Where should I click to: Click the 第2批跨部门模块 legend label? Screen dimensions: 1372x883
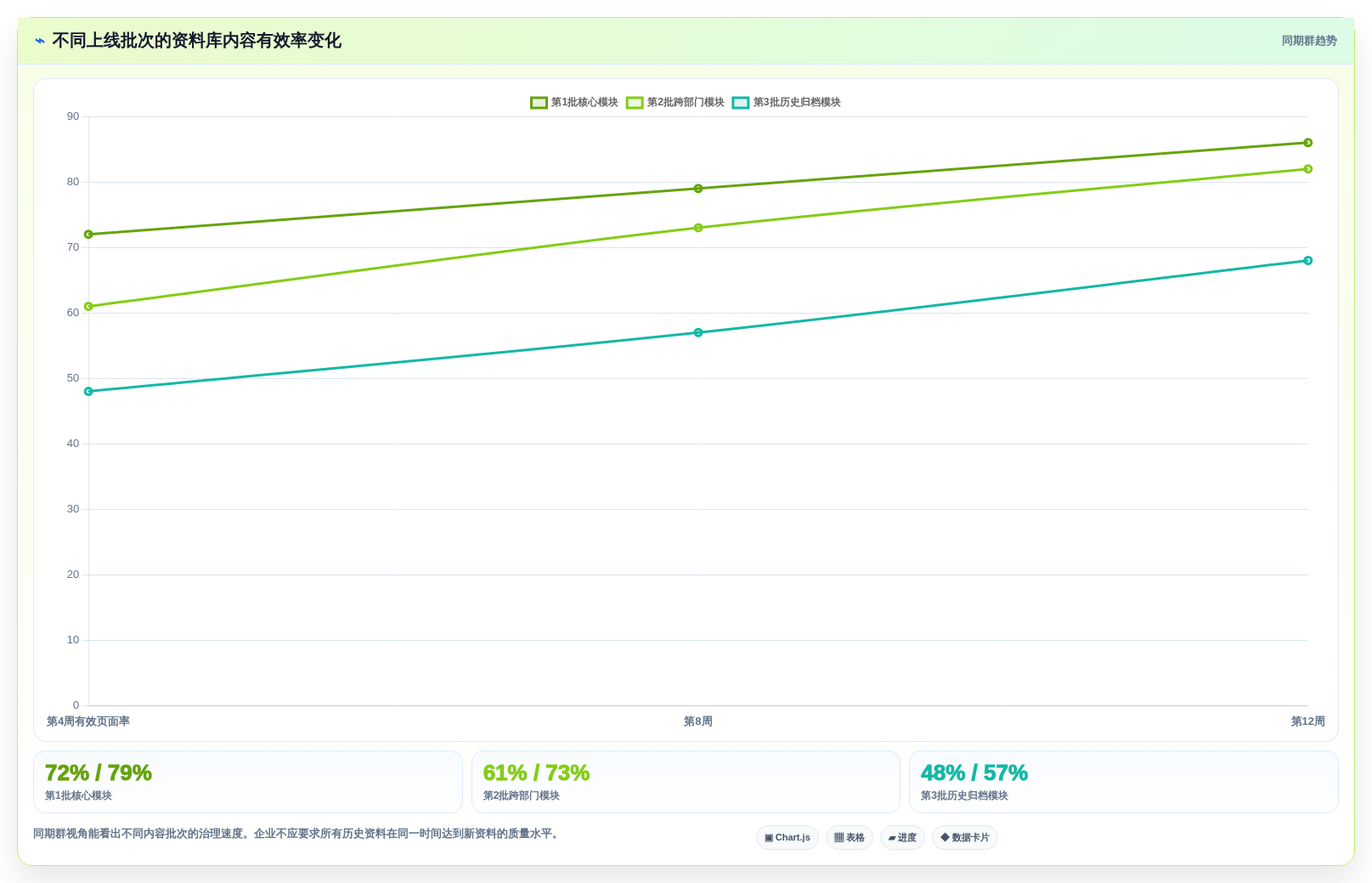(x=686, y=103)
